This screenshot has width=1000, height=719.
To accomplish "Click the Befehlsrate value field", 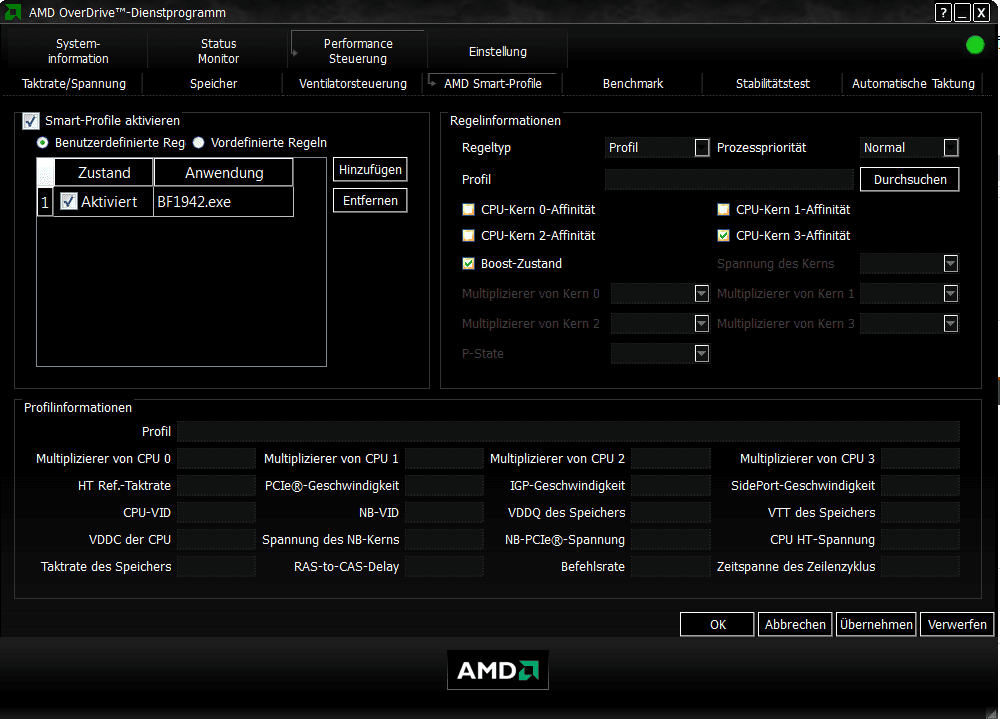I will 670,567.
